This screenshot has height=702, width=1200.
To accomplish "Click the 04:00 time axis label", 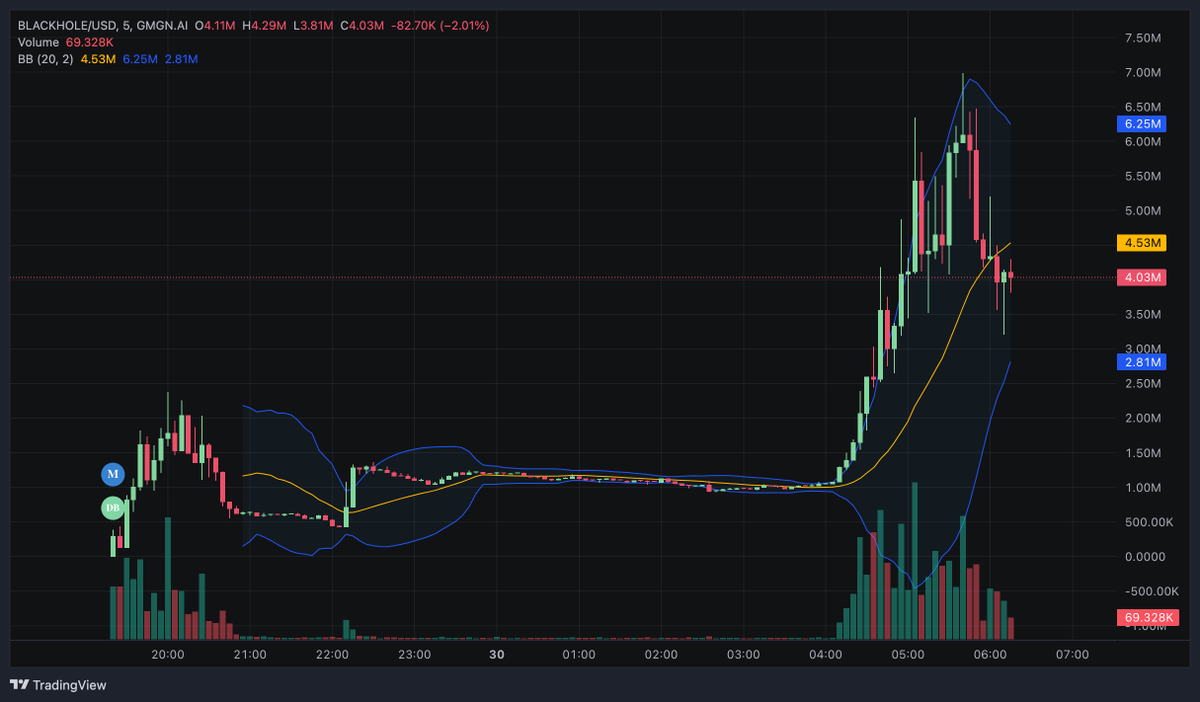I will [x=826, y=655].
